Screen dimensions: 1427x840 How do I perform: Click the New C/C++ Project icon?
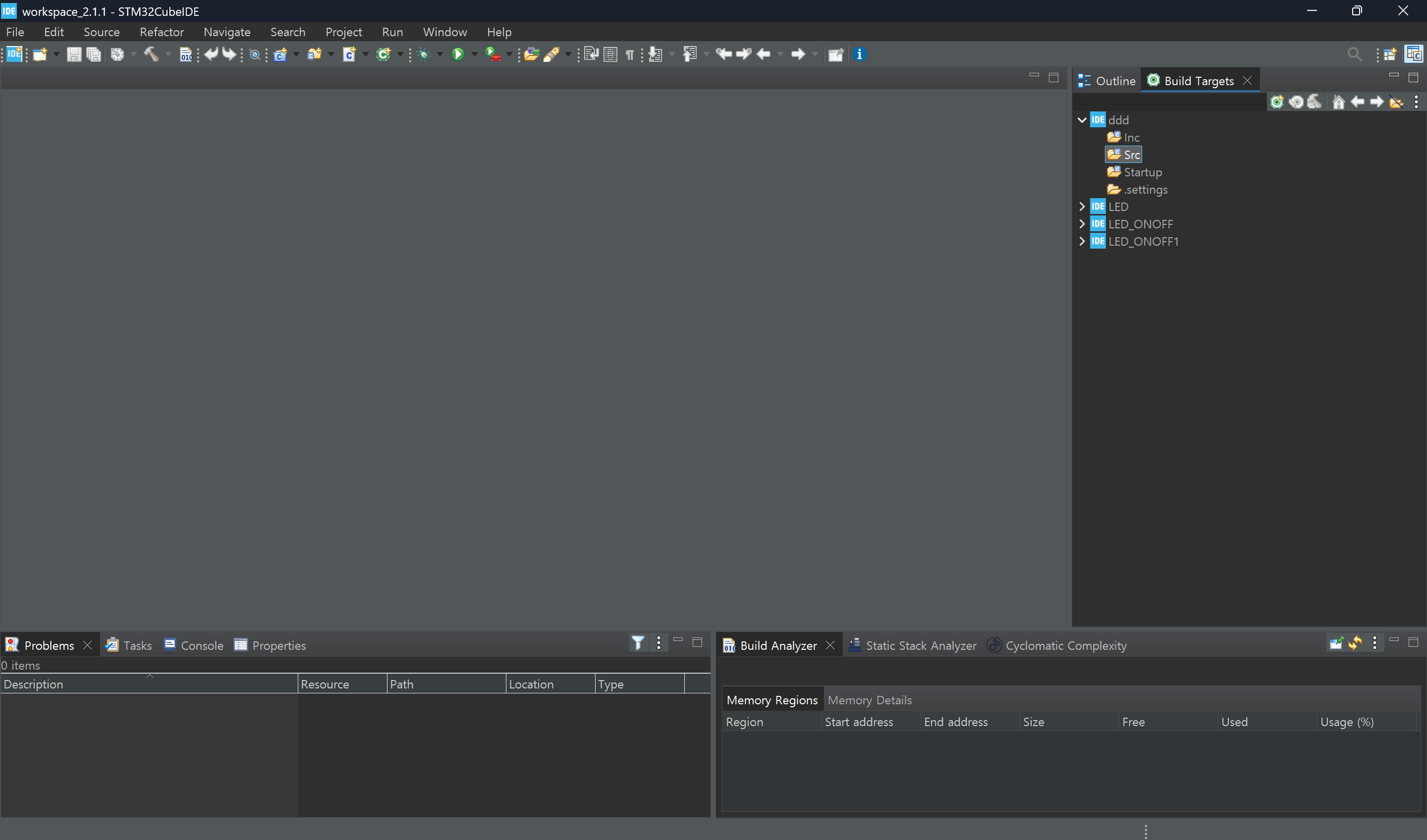(x=280, y=54)
